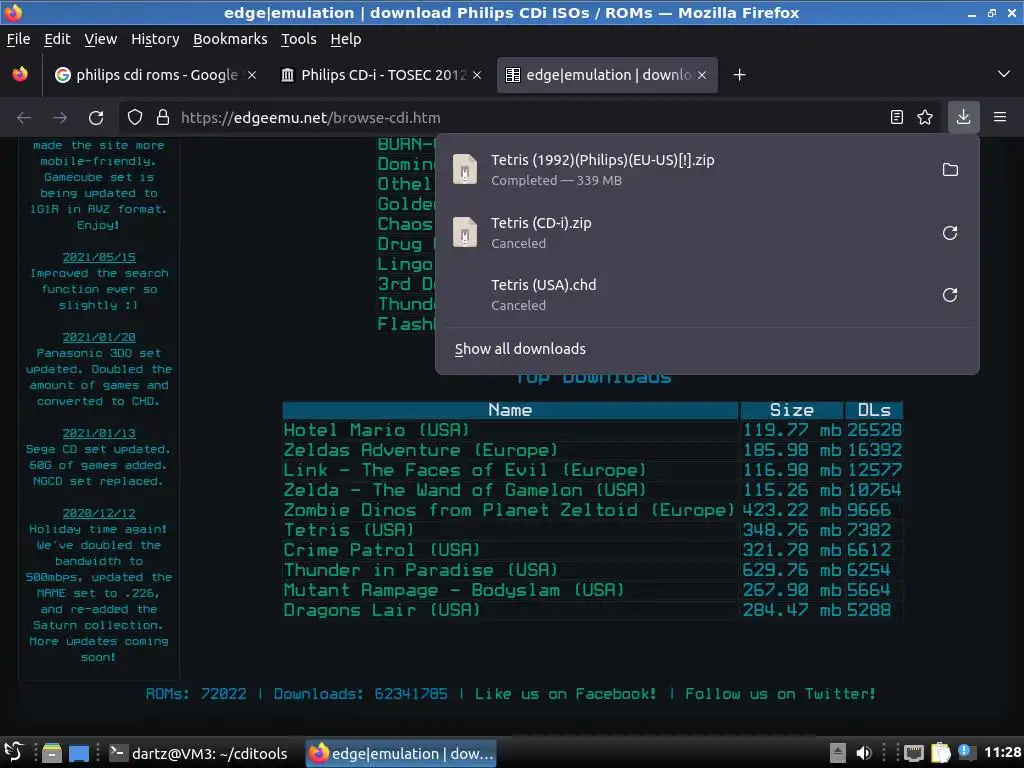This screenshot has height=768, width=1024.
Task: Switch to terminal dartz@VM3 taskbar window
Action: point(199,754)
